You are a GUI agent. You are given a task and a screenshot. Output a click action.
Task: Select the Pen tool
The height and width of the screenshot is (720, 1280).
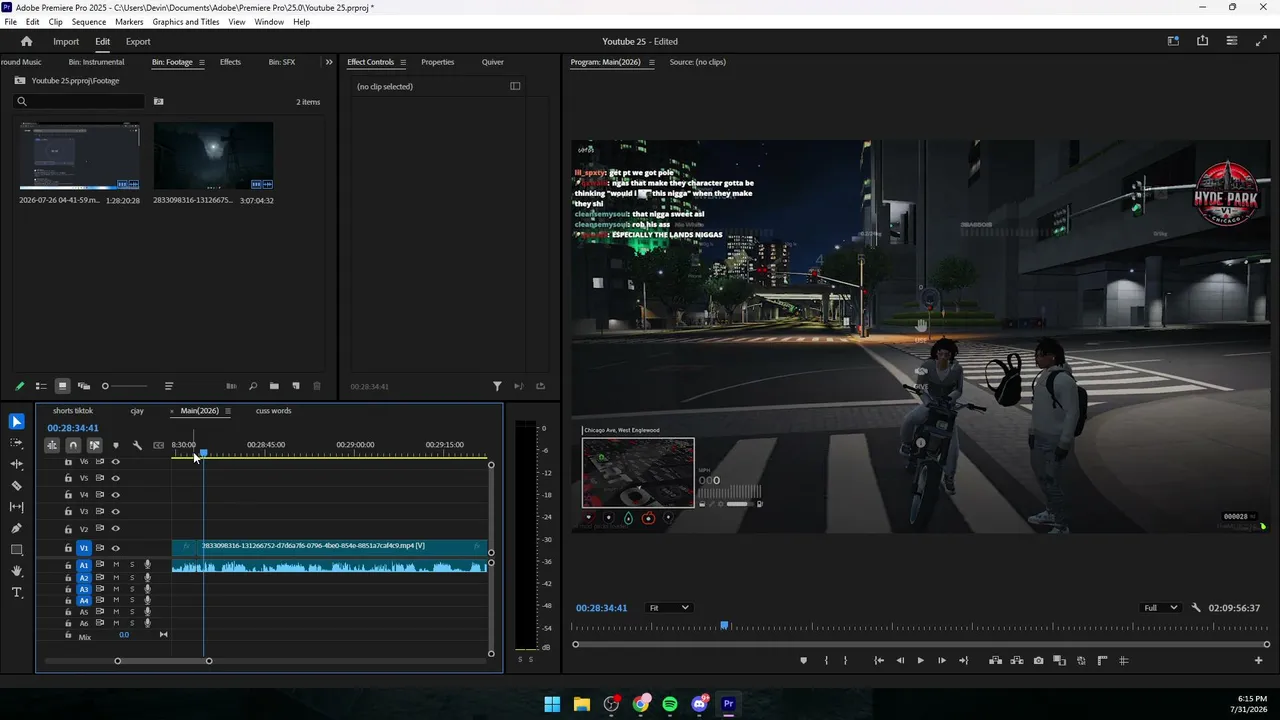pyautogui.click(x=16, y=528)
